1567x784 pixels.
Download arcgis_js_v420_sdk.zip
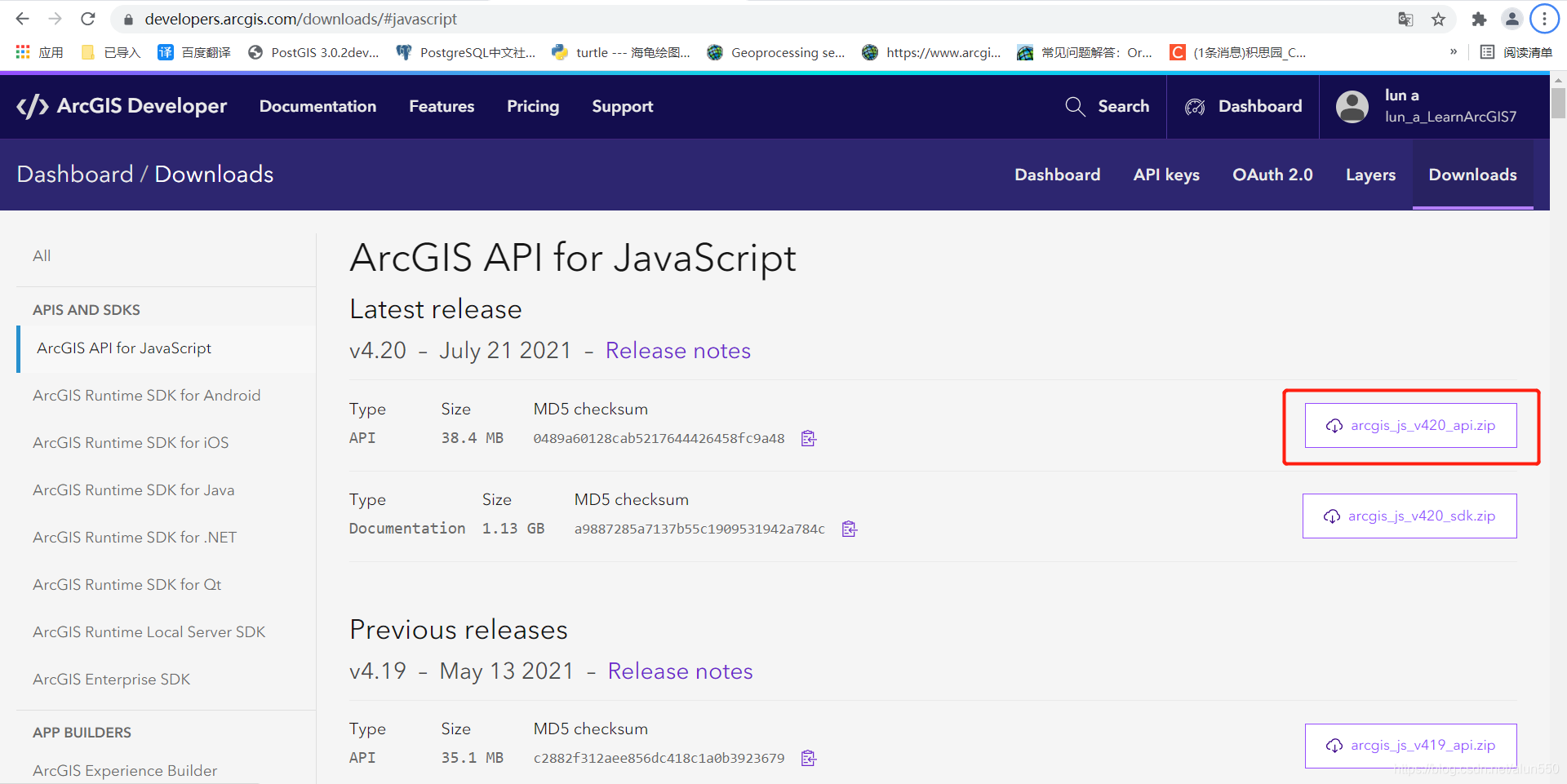[x=1409, y=516]
